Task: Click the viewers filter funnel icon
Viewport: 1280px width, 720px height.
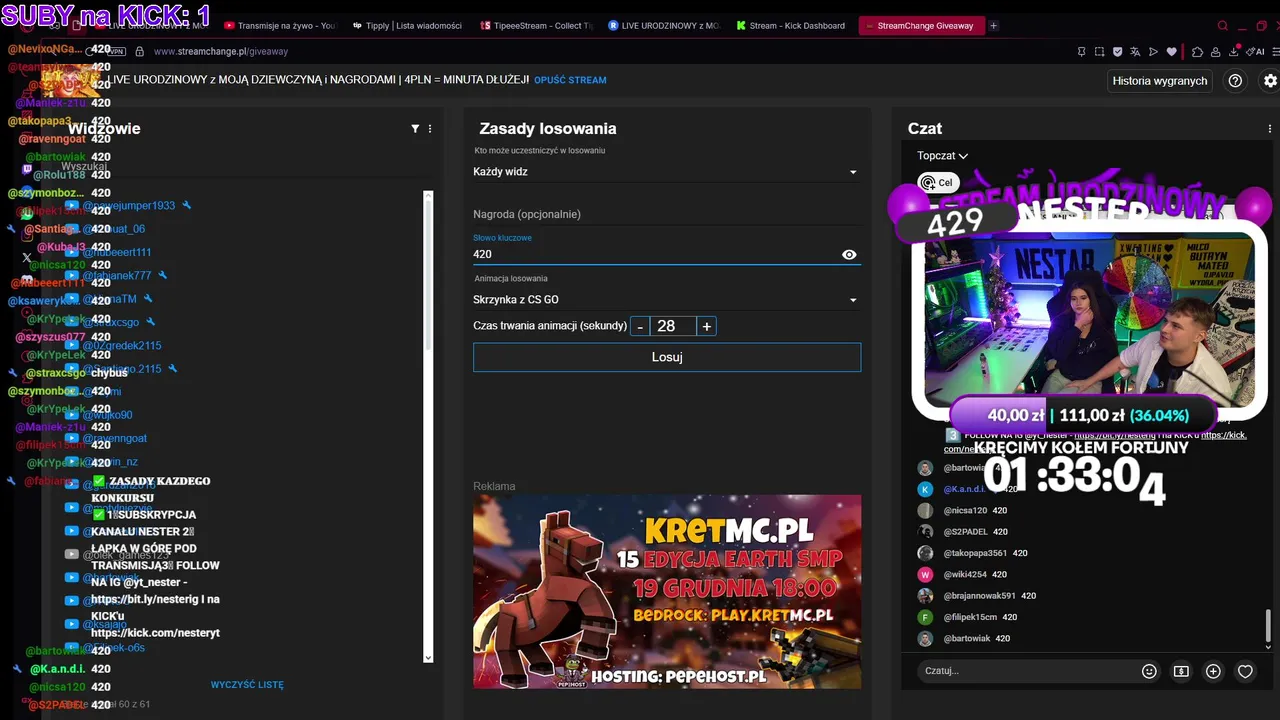Action: coord(415,129)
